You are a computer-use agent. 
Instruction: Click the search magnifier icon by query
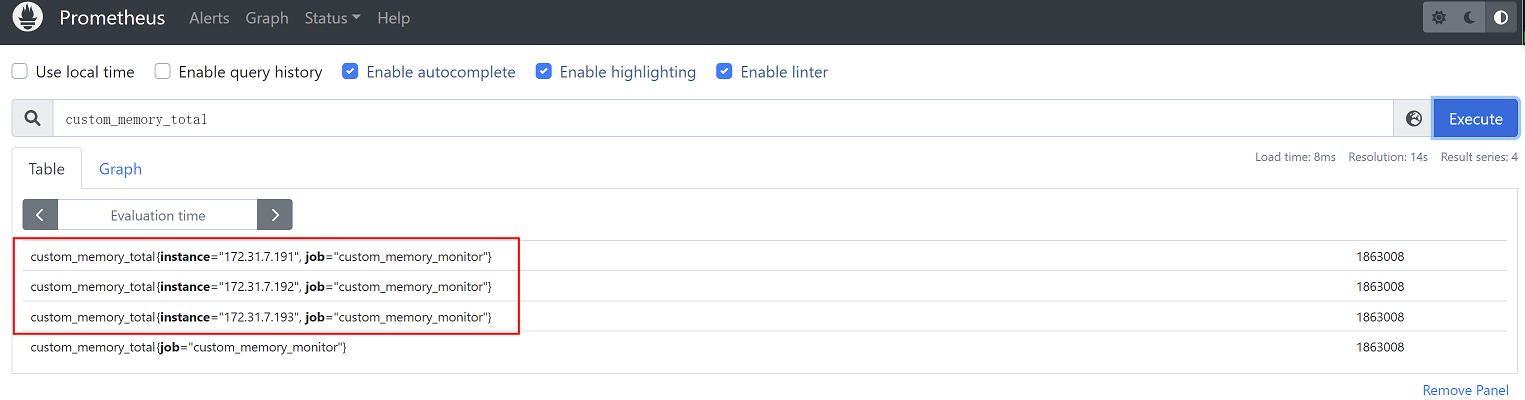[x=33, y=118]
